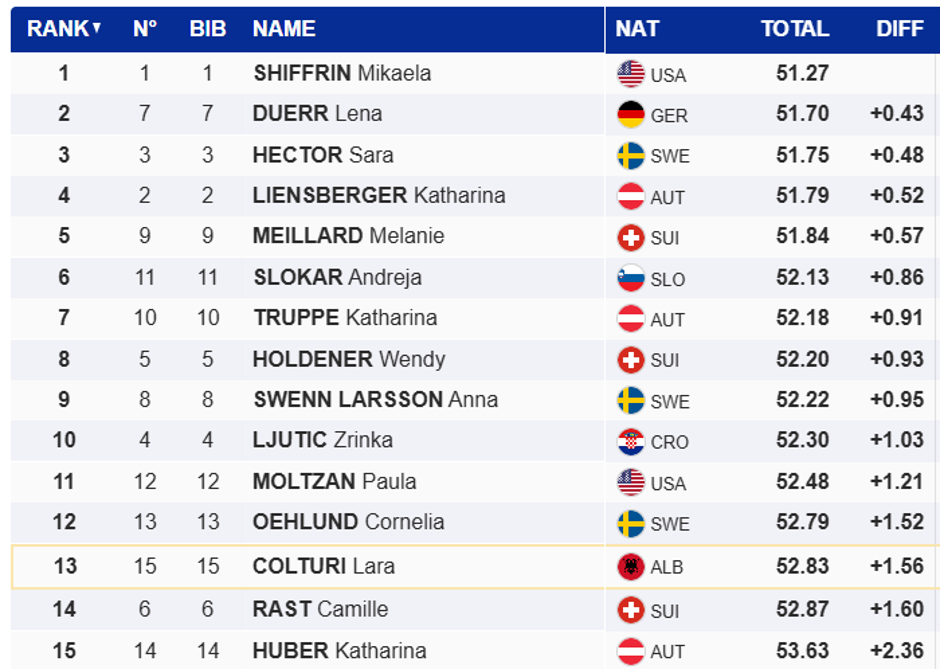Click the Slovenian flag beside Slokar
Image resolution: width=940 pixels, height=669 pixels.
click(631, 278)
